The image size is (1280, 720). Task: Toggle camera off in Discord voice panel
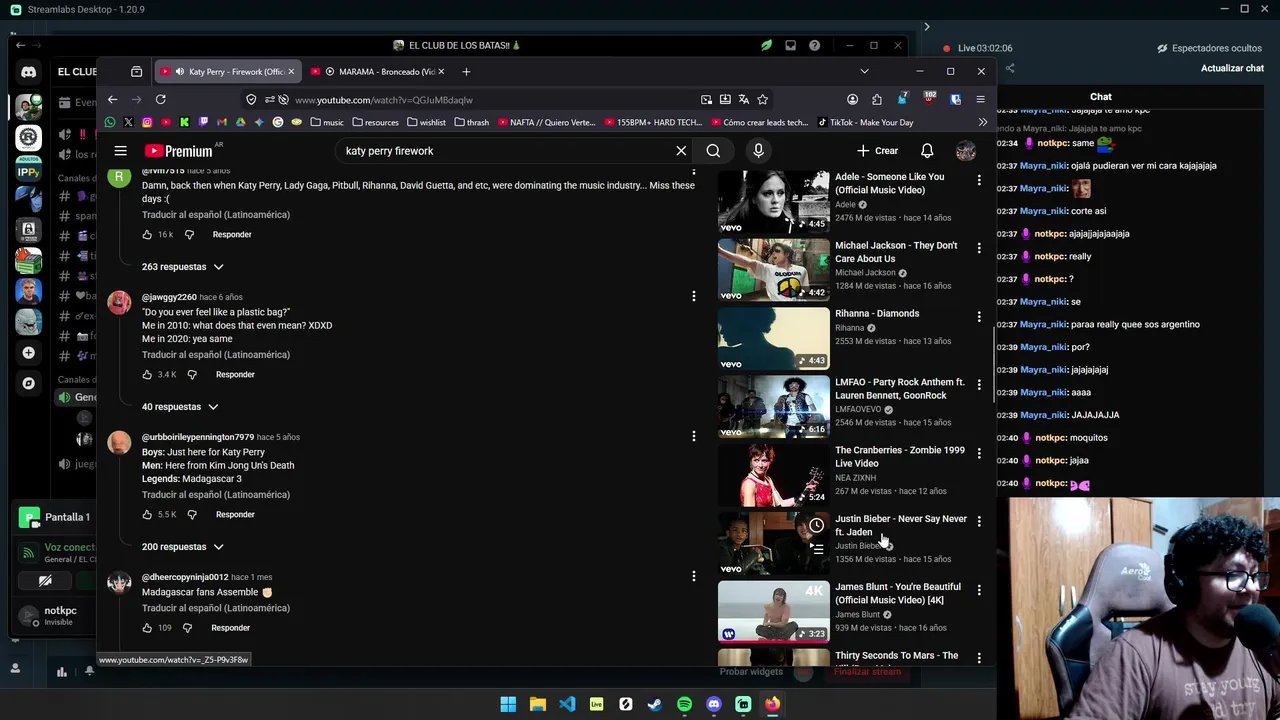tap(45, 580)
